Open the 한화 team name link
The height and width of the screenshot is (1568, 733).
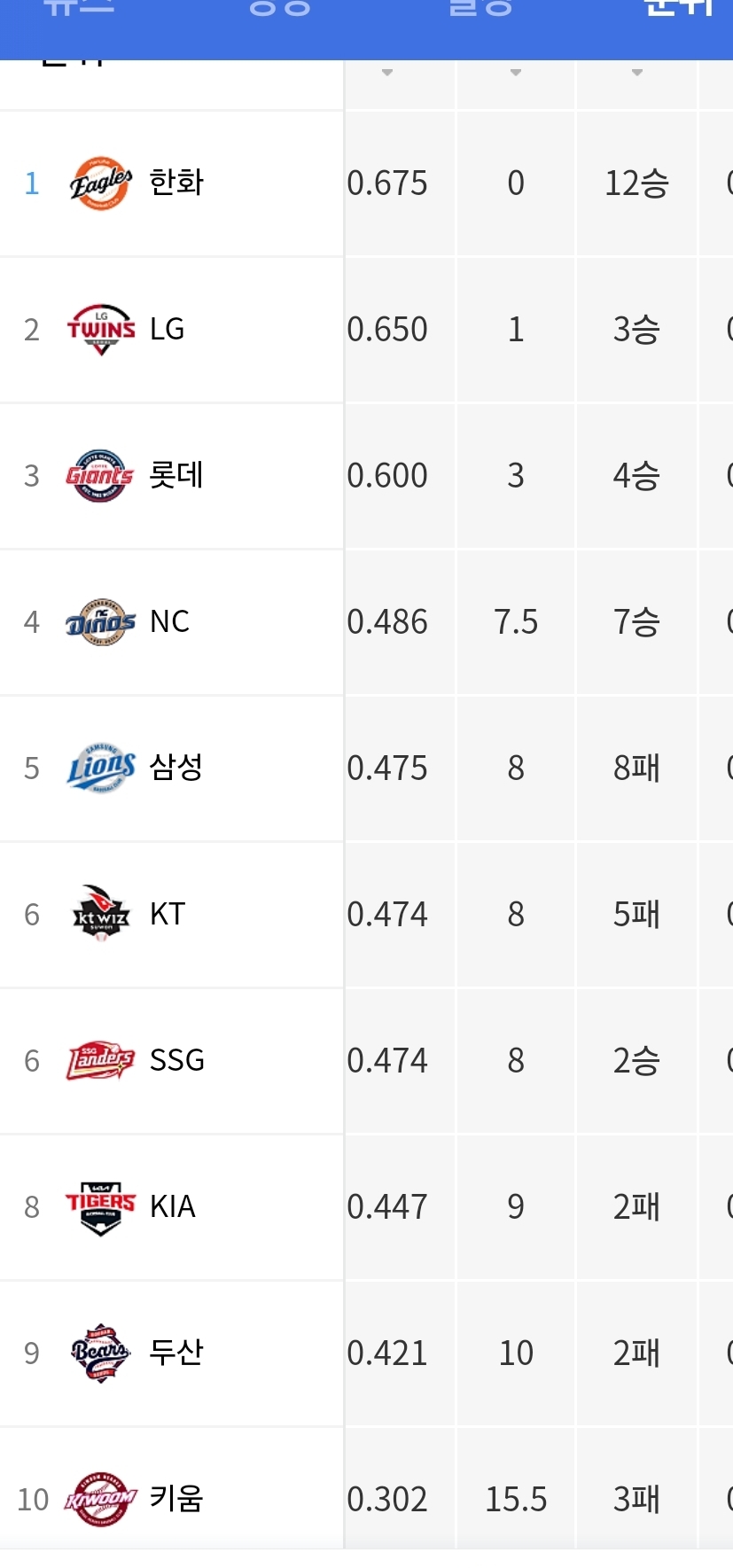[176, 183]
